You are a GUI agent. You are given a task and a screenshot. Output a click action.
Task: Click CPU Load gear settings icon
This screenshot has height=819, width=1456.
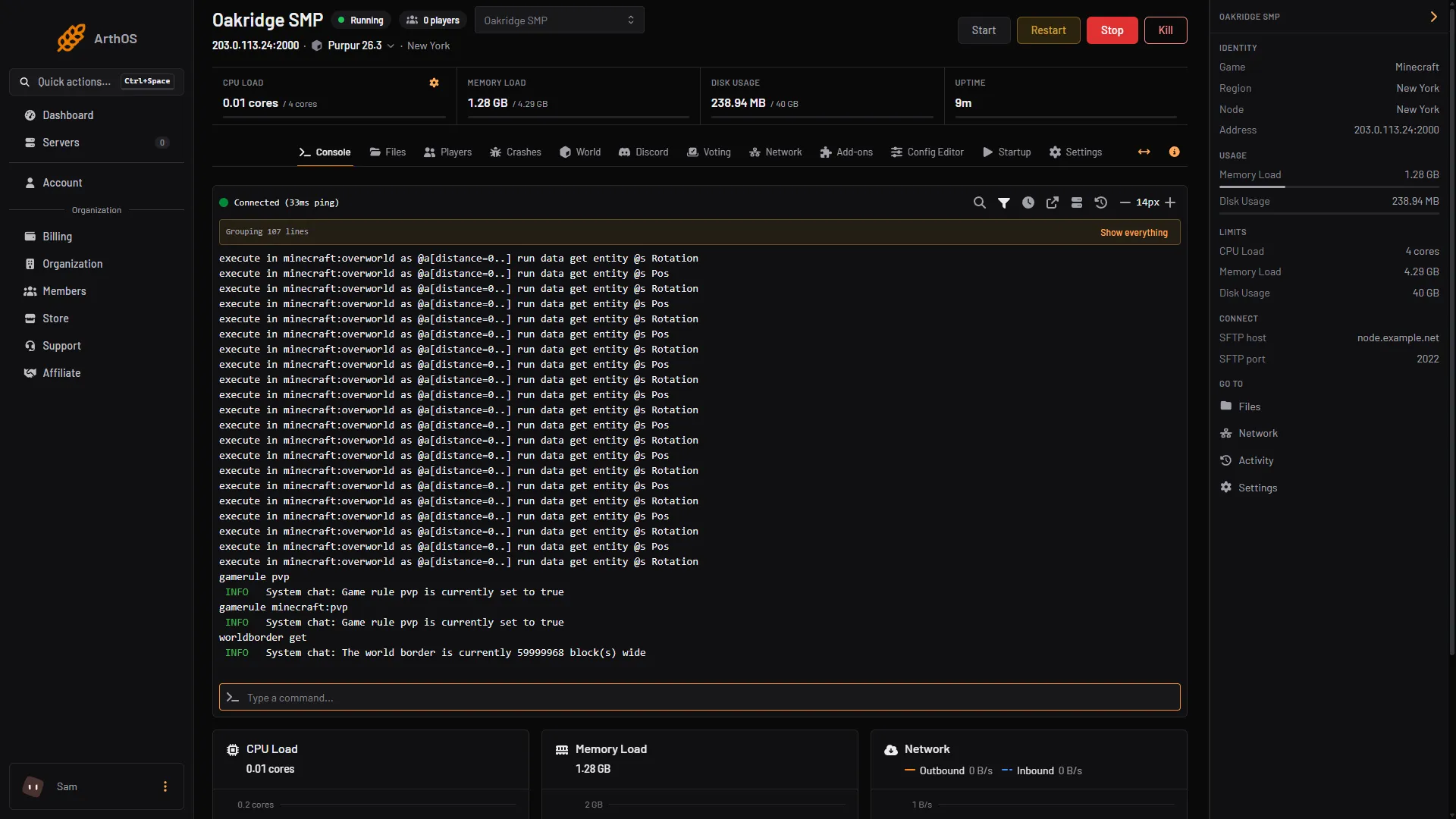[x=435, y=83]
